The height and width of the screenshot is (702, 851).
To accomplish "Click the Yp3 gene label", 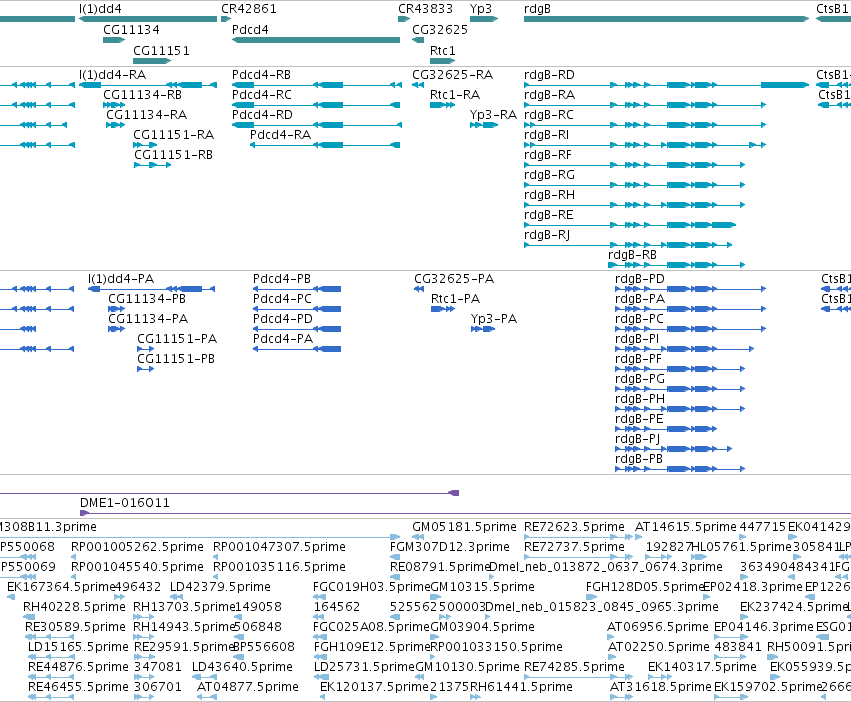I will (481, 9).
